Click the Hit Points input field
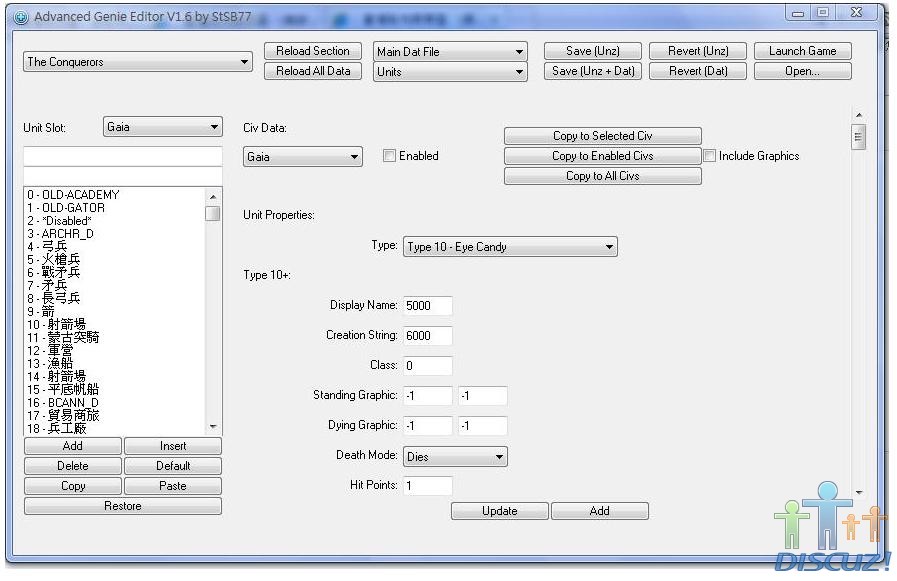The height and width of the screenshot is (581, 897). [427, 486]
